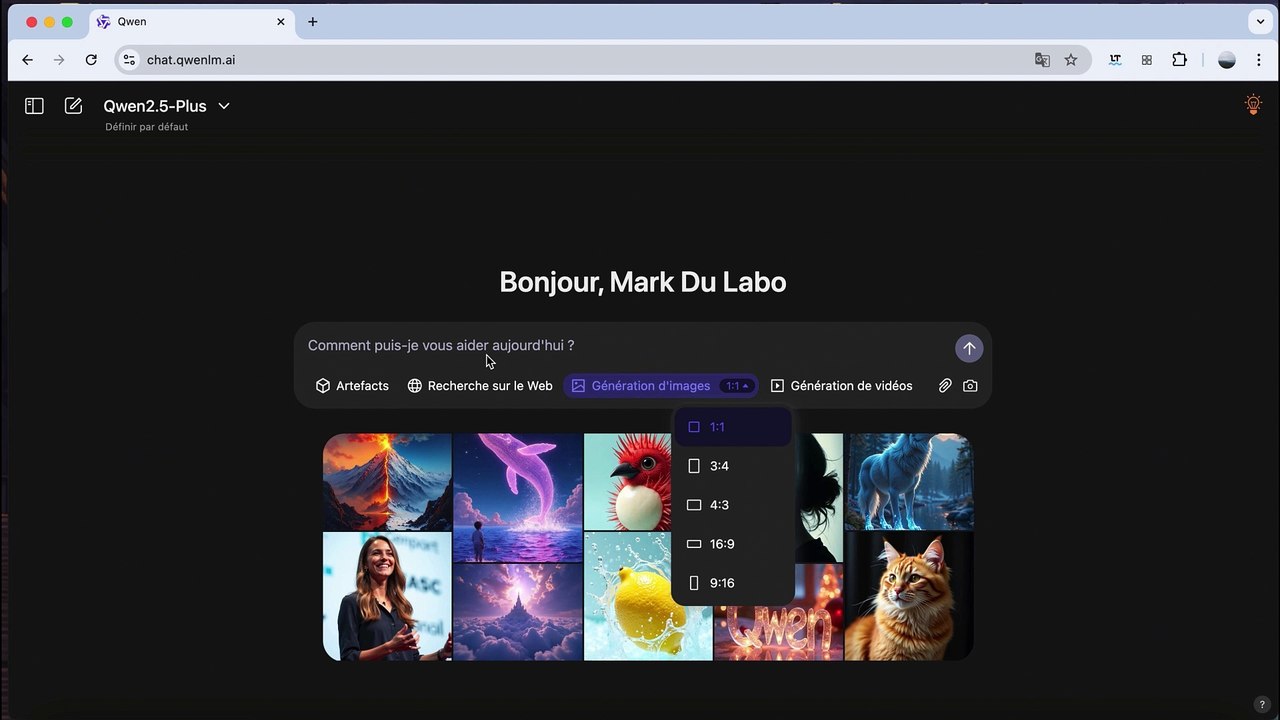Bookmark this page with star icon
1280x720 pixels.
(x=1071, y=60)
